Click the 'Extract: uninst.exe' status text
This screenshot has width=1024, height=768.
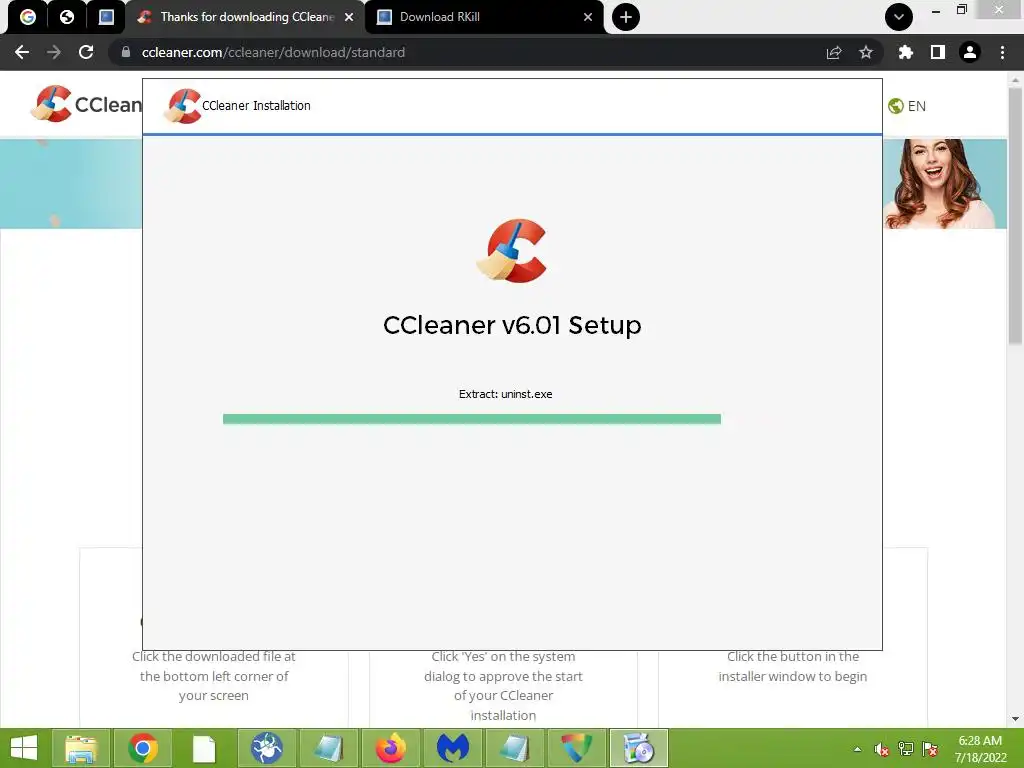(x=505, y=394)
